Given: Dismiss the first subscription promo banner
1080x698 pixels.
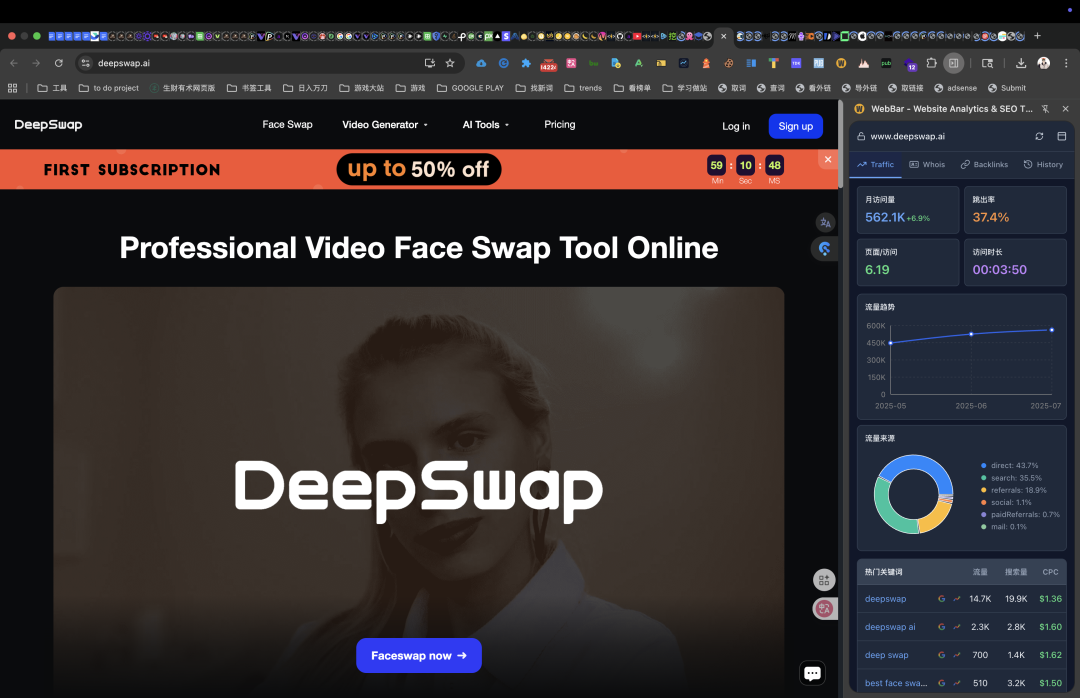Looking at the screenshot, I should [828, 160].
